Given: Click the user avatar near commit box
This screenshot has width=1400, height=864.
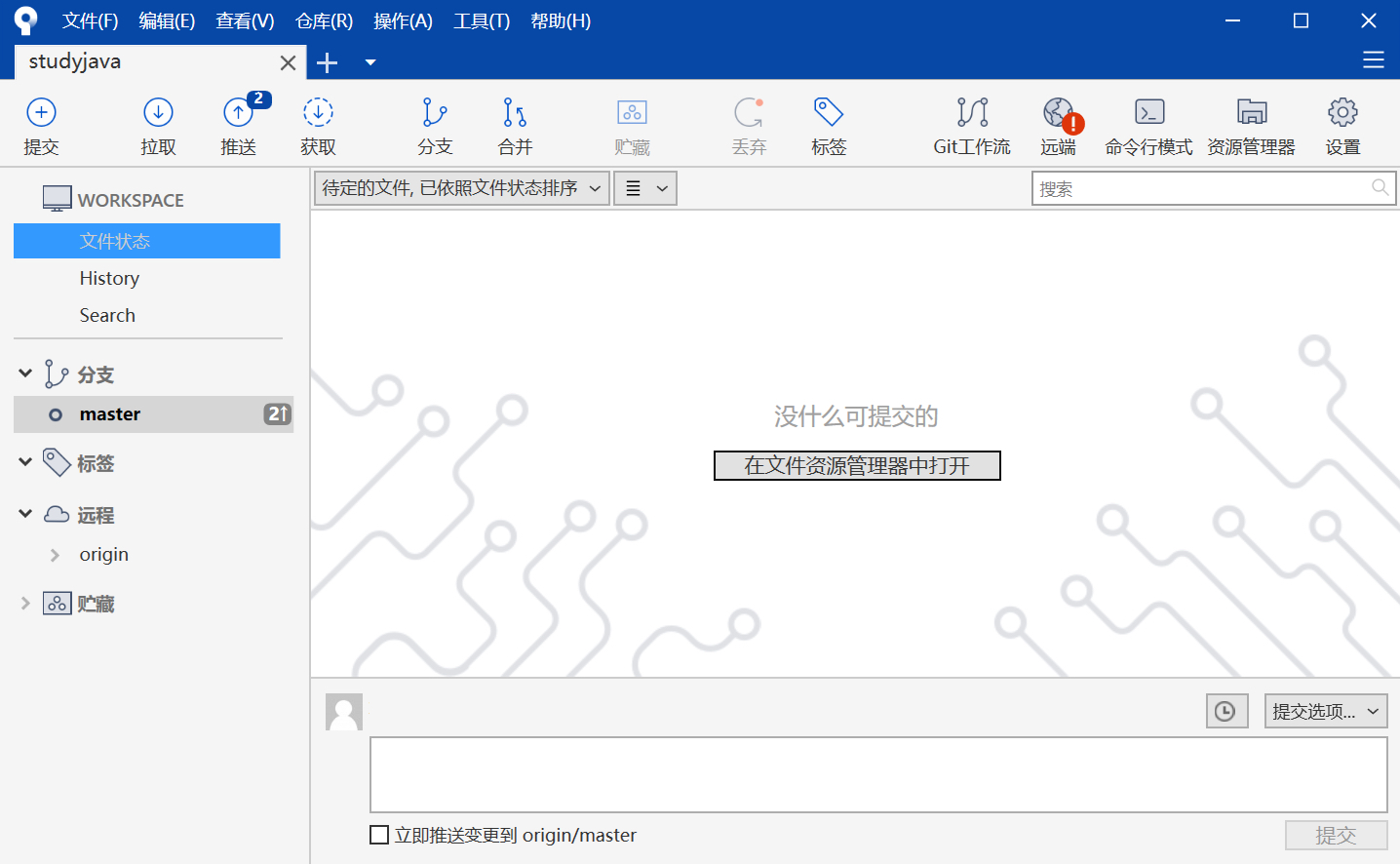Looking at the screenshot, I should [344, 712].
